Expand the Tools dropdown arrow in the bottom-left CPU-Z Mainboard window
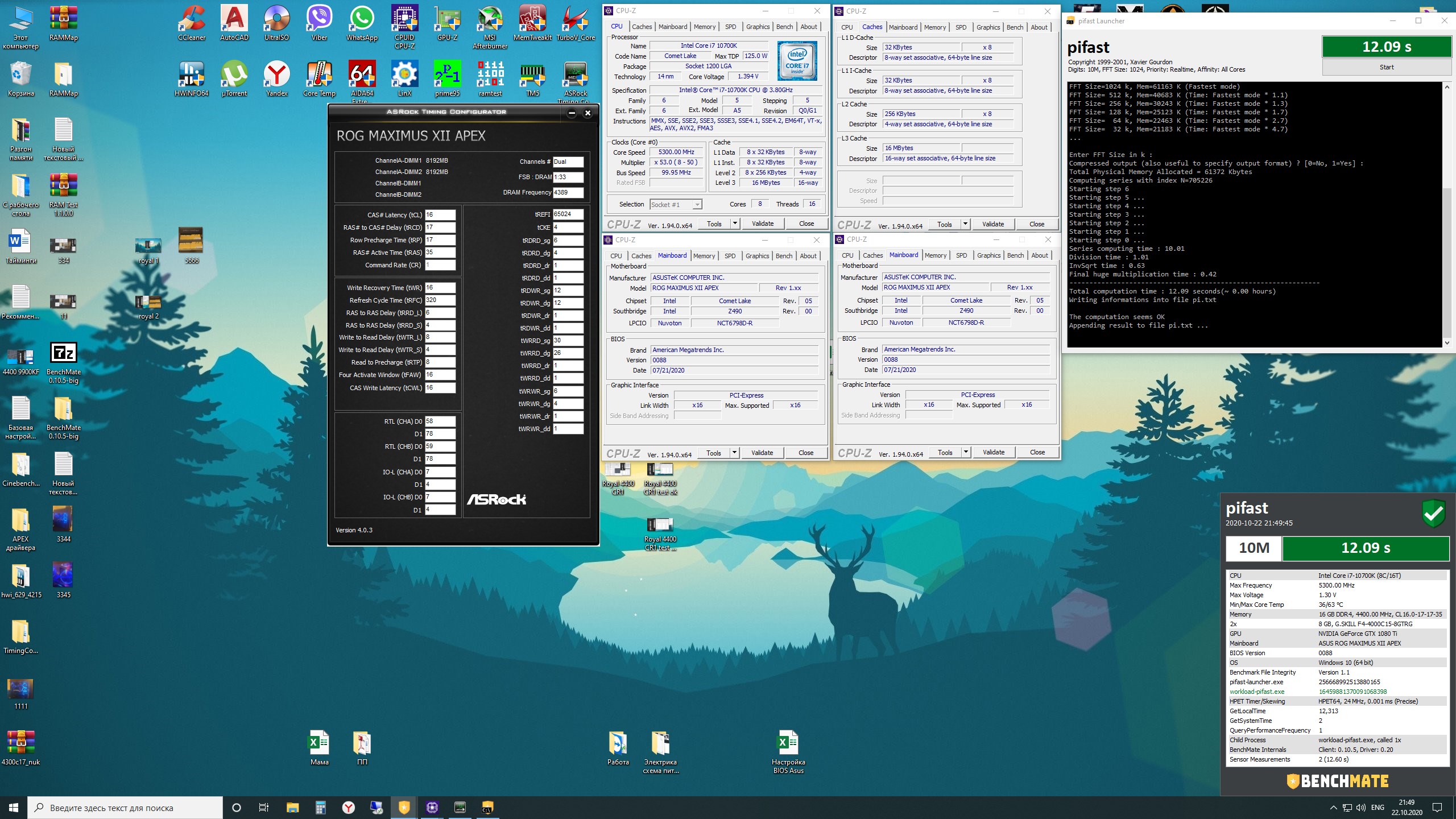Screen dimensions: 1456x819 tap(734, 453)
